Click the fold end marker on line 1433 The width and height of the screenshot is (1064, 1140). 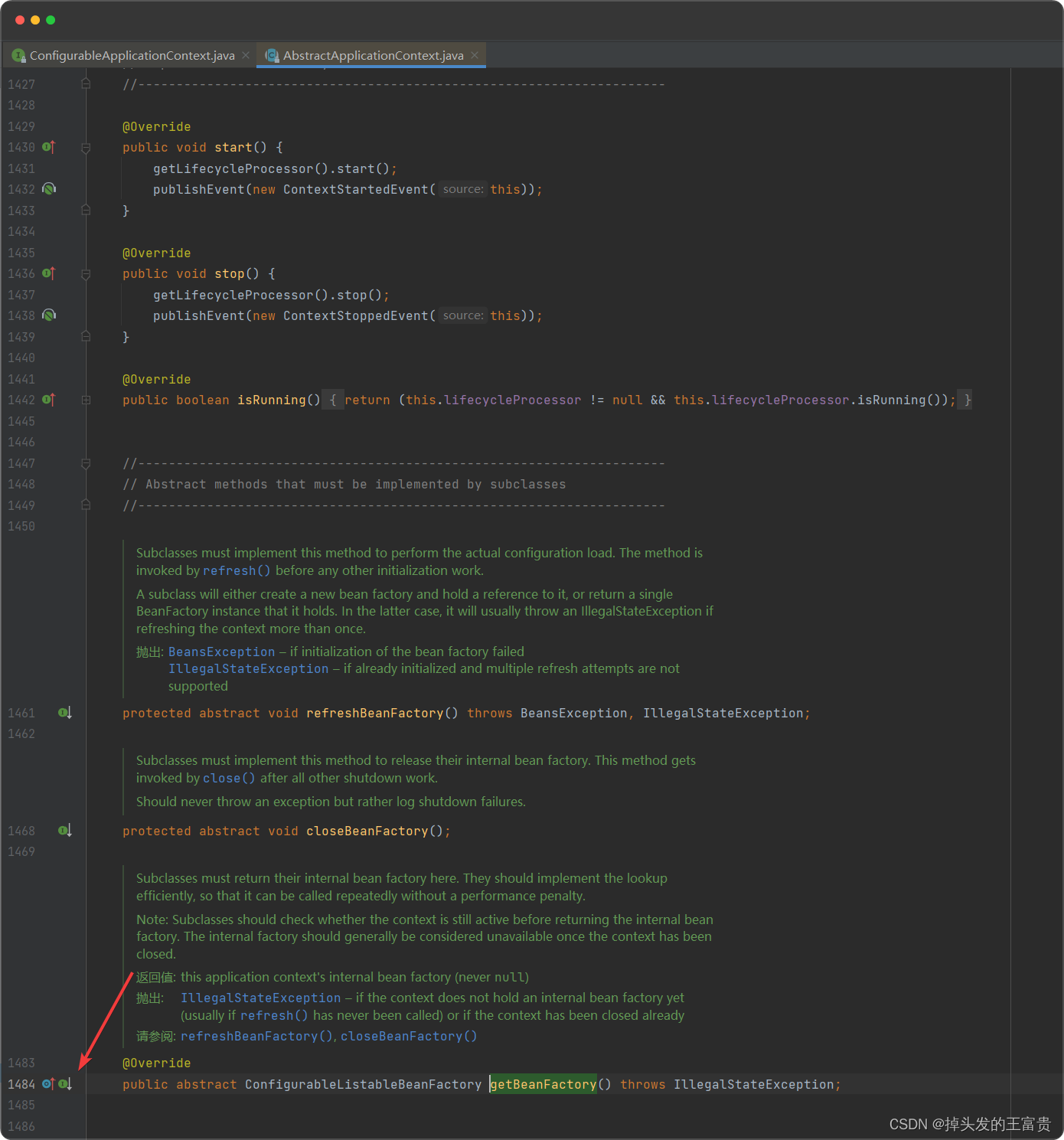click(86, 211)
